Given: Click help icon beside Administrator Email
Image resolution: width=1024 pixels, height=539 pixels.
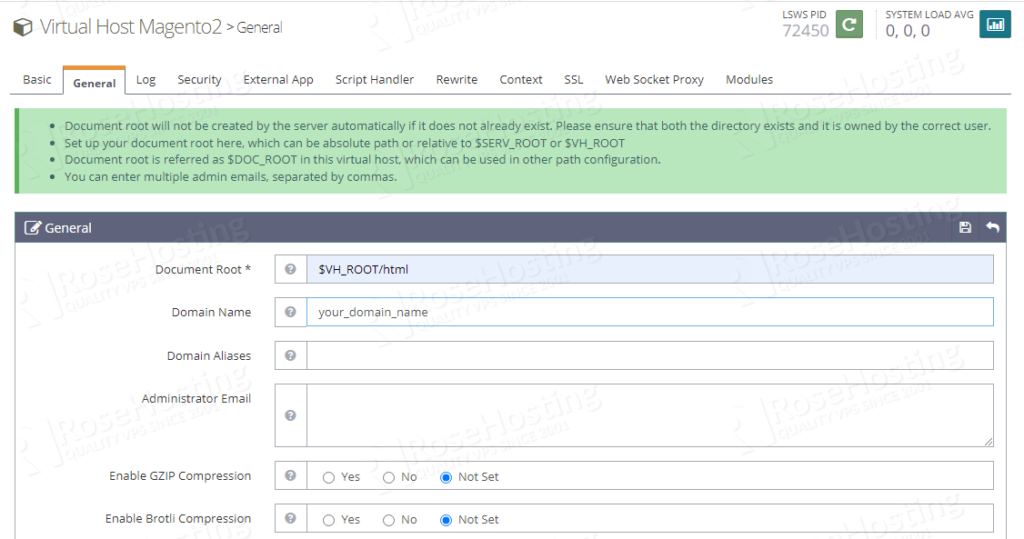Looking at the screenshot, I should click(290, 415).
